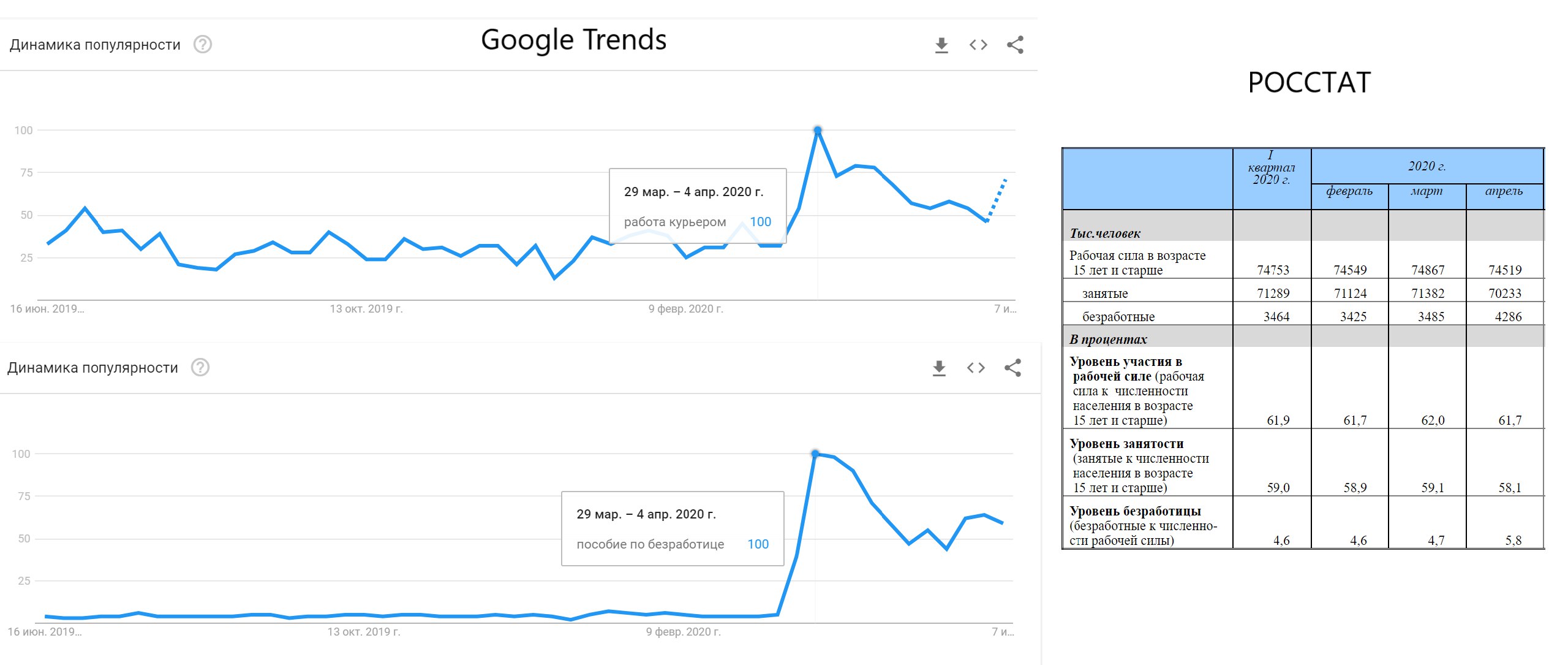Screen dimensions: 1568x665
Task: Click the пособие по безработице tooltip label
Action: pyautogui.click(x=650, y=544)
